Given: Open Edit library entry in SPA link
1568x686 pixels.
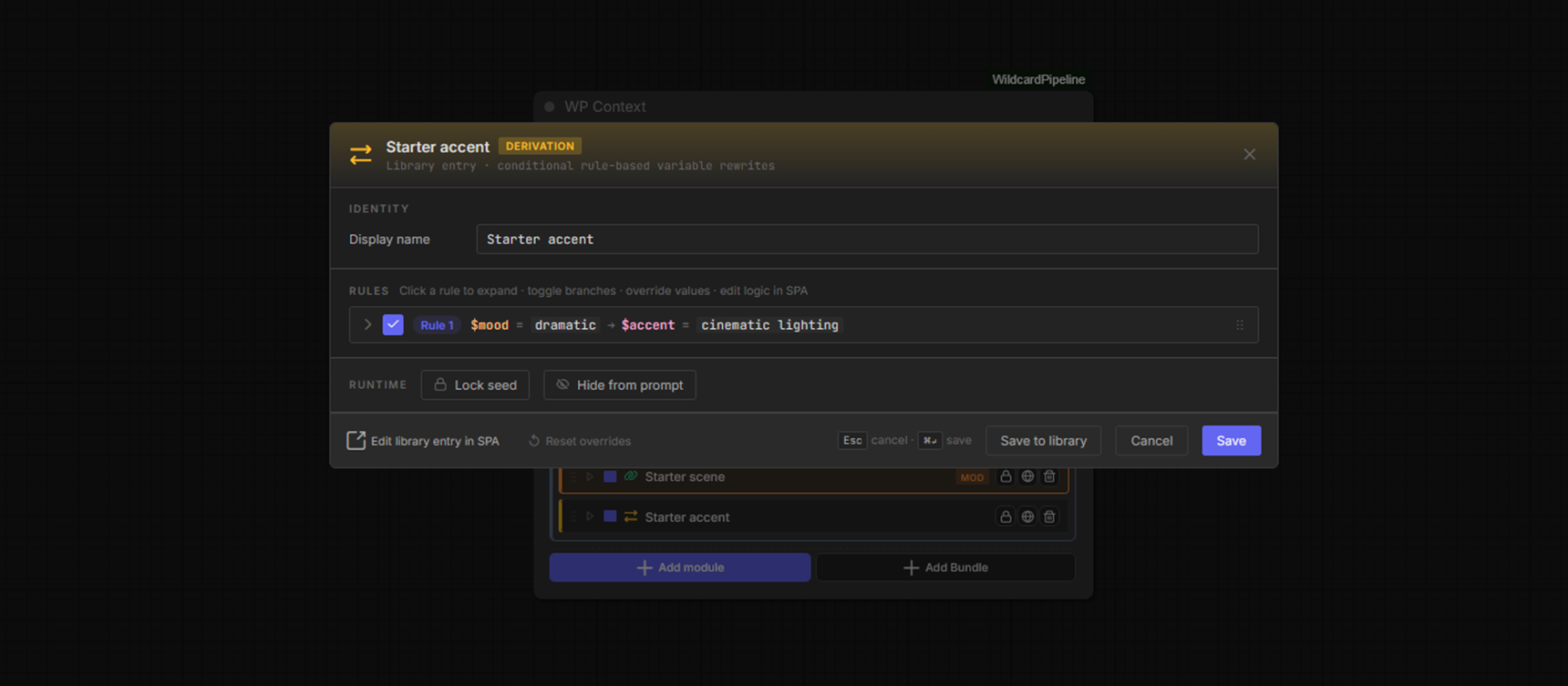Looking at the screenshot, I should [424, 441].
